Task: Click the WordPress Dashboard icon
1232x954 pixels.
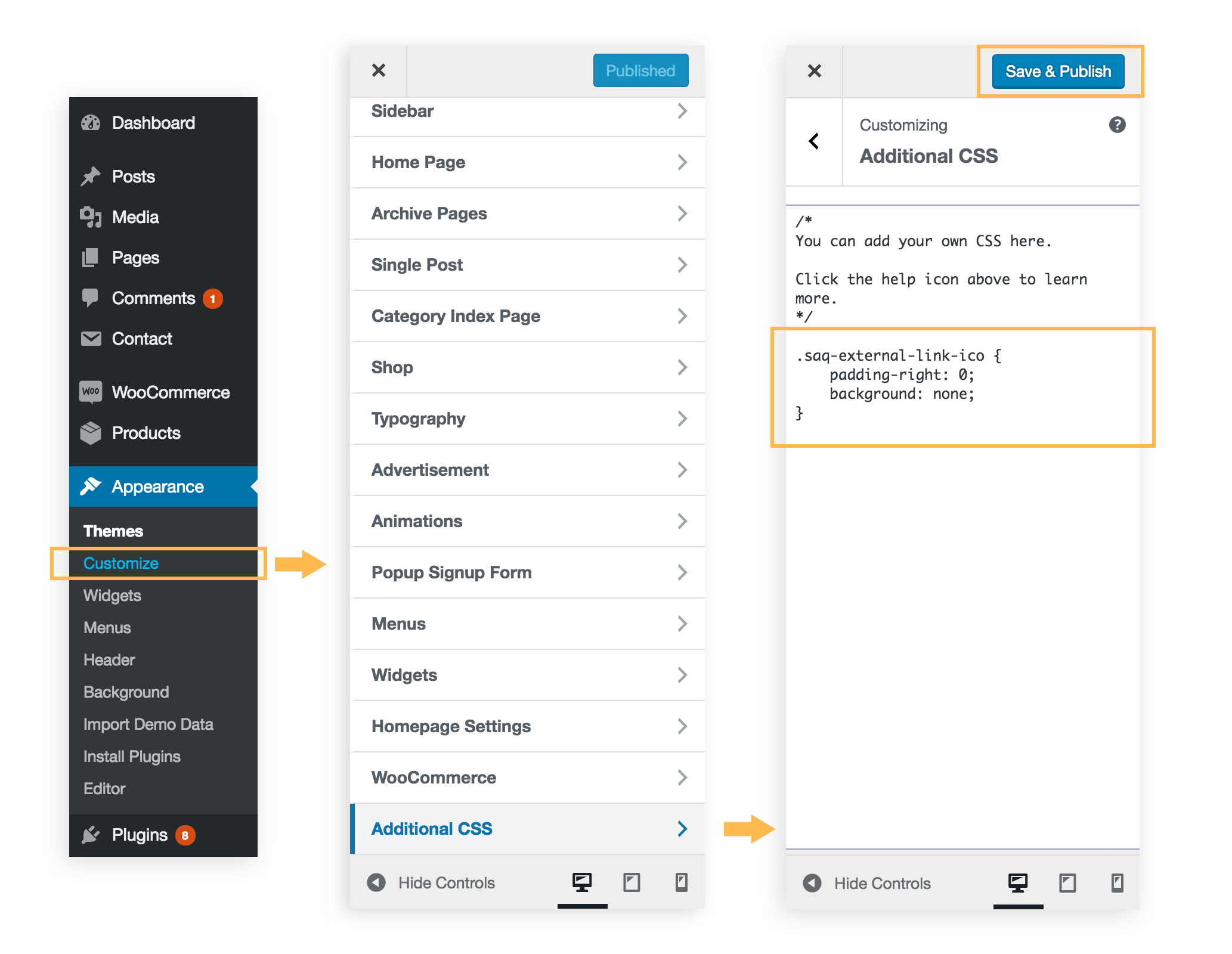Action: (x=92, y=122)
